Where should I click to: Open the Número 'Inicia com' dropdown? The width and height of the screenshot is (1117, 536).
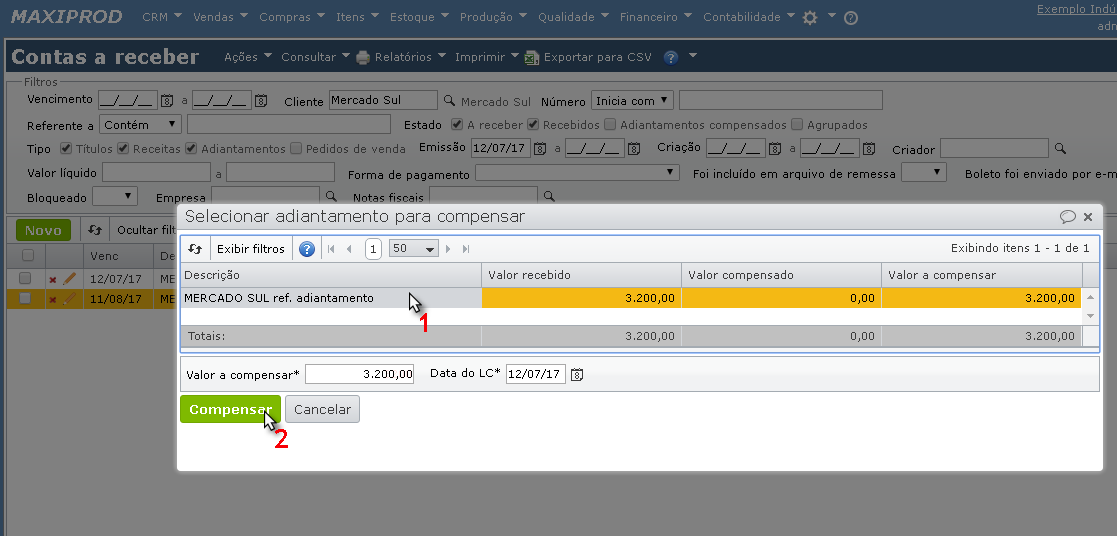click(633, 100)
